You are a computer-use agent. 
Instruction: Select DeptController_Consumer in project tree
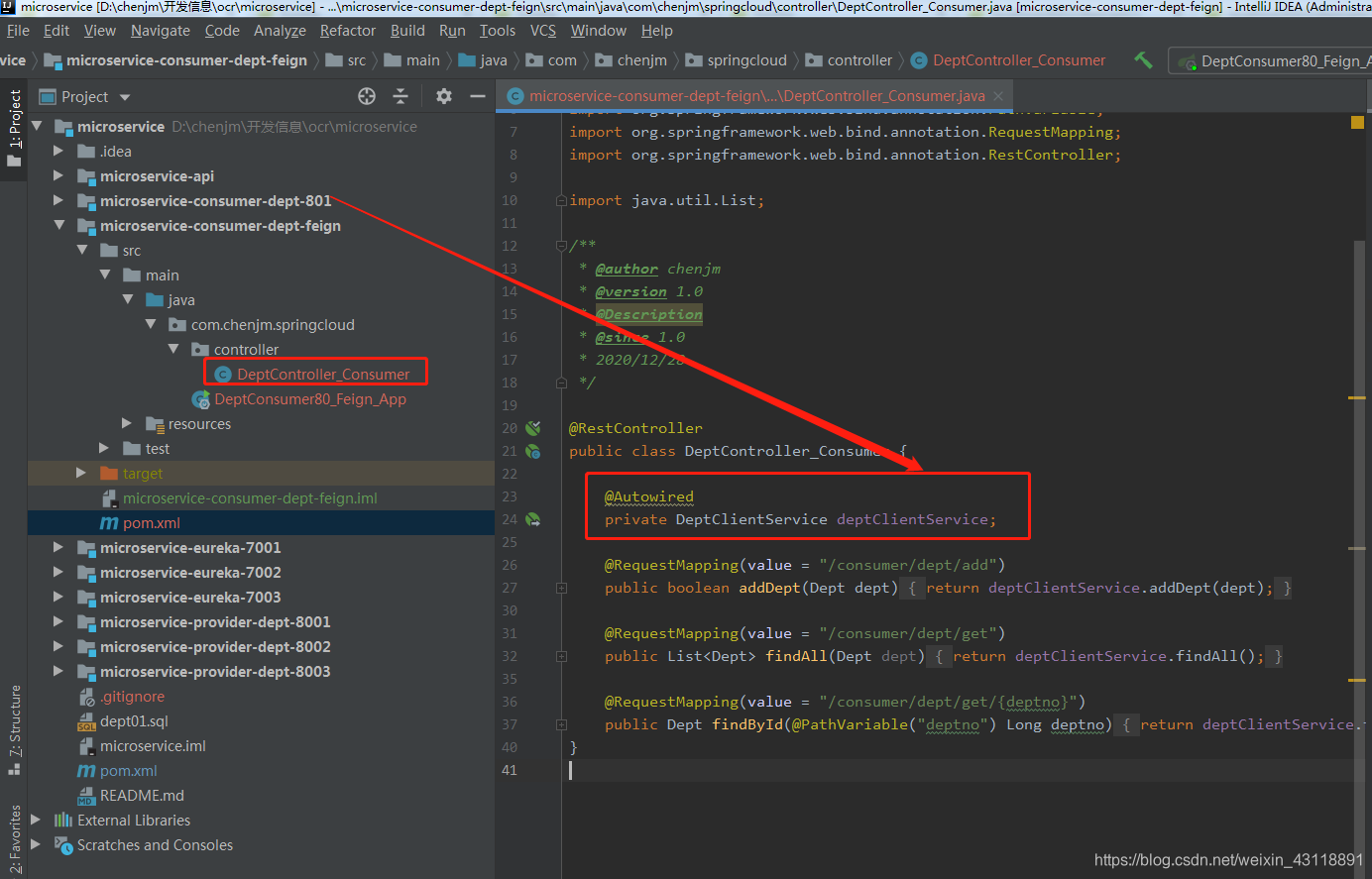[x=323, y=375]
